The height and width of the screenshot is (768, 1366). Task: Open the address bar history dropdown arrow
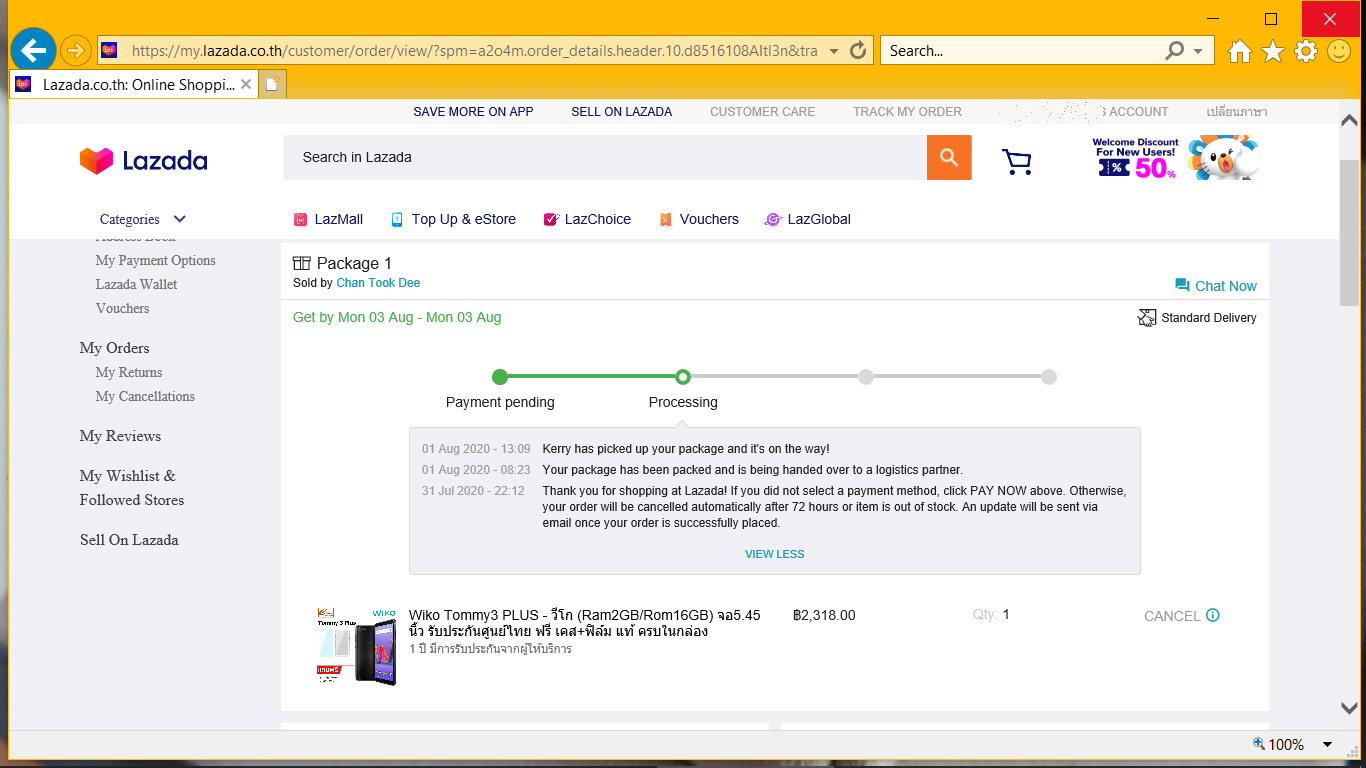click(834, 51)
